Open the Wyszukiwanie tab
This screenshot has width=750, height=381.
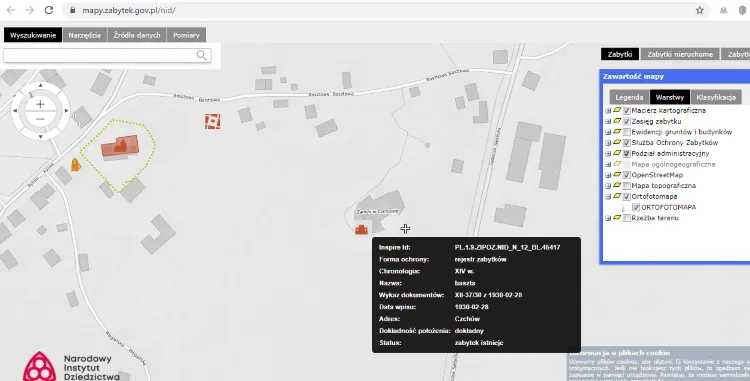33,35
